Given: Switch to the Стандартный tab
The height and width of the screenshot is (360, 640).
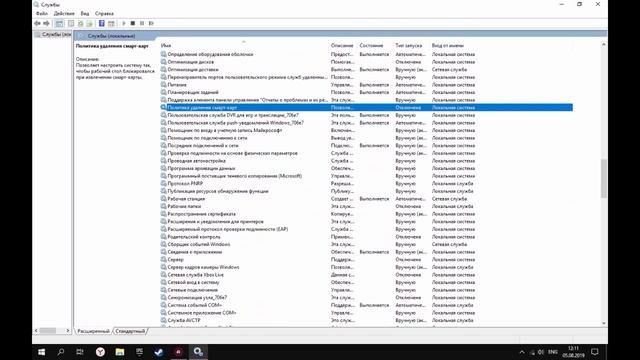Looking at the screenshot, I should 130,331.
